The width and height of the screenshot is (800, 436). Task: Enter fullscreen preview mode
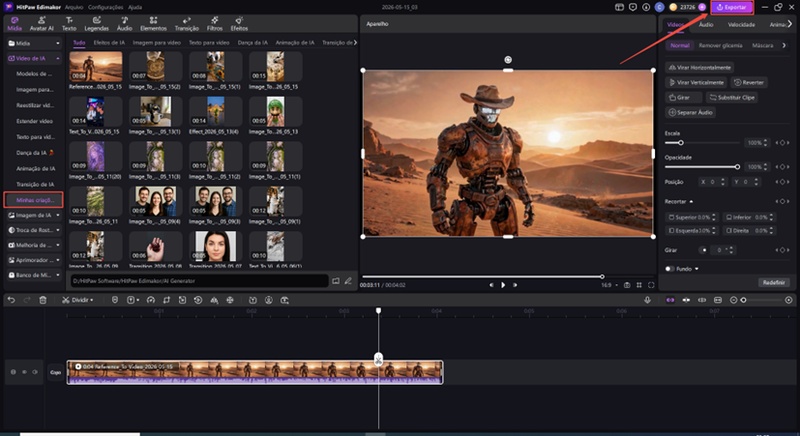point(651,285)
